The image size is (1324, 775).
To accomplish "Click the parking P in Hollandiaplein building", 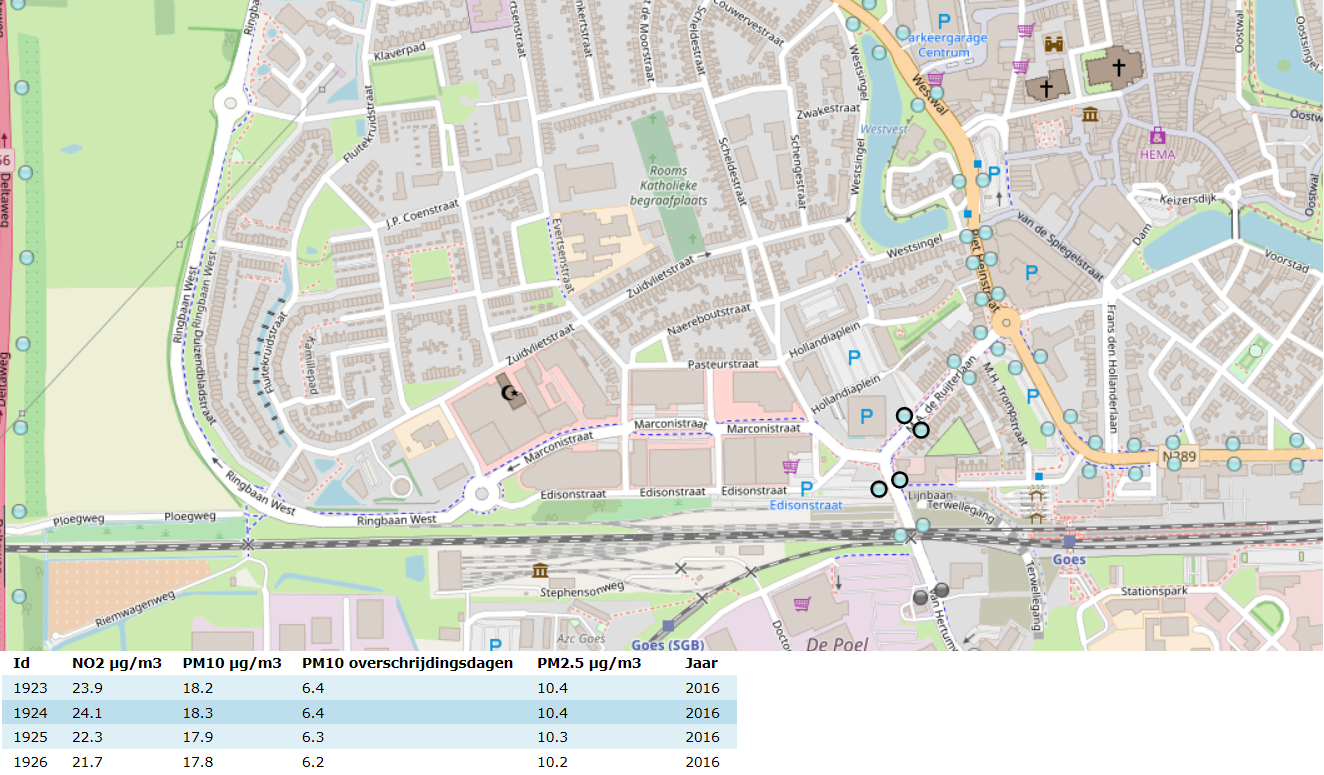I will [x=866, y=415].
